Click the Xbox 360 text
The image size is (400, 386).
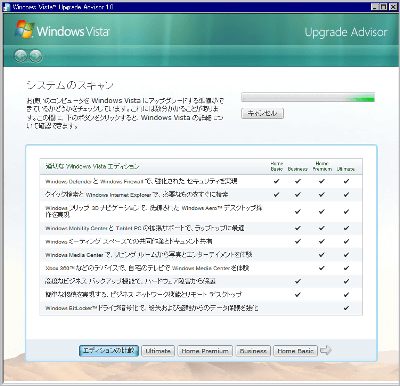pyautogui.click(x=60, y=268)
